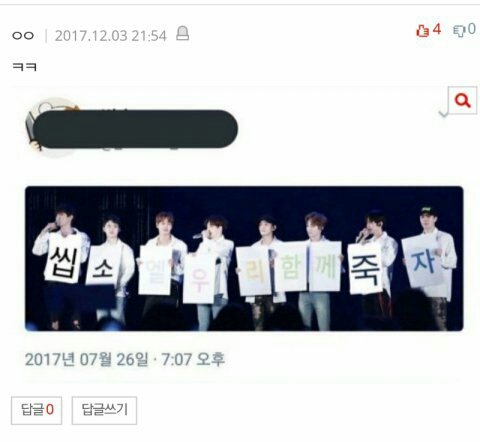Click the blue 자 sign in photo
Image resolution: width=480 pixels, height=442 pixels.
(x=424, y=261)
